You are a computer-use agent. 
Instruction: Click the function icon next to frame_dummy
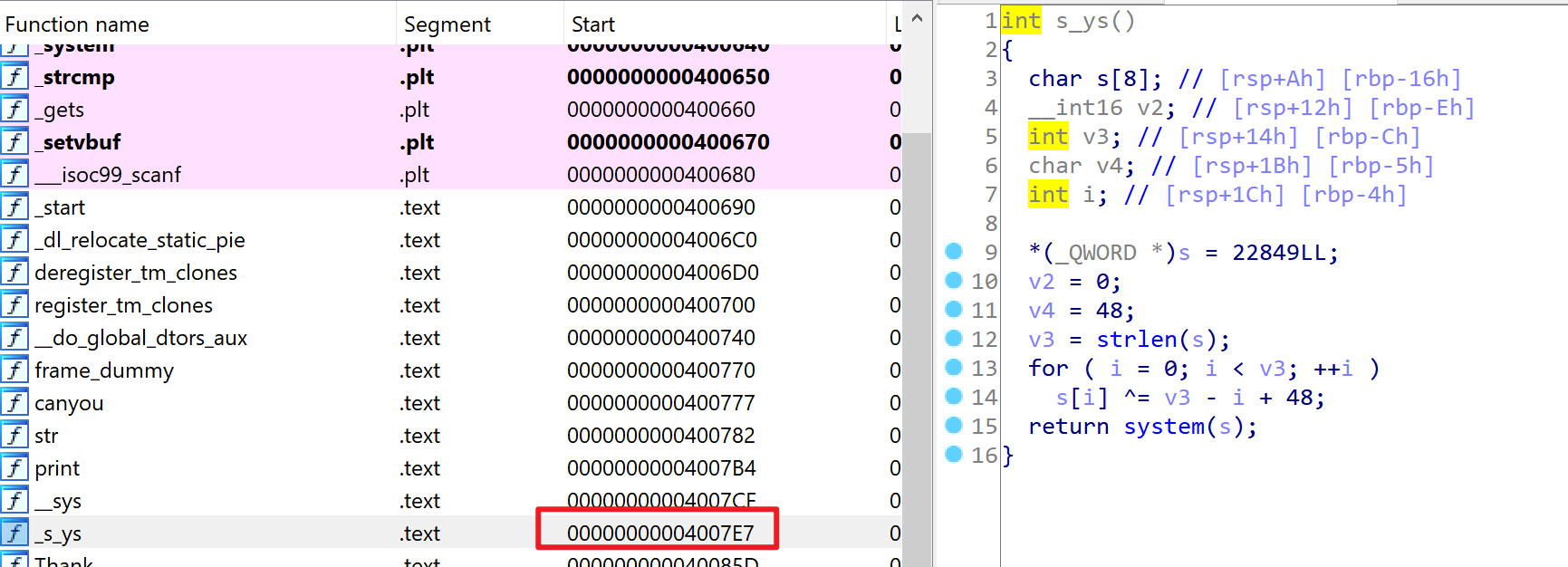coord(14,370)
